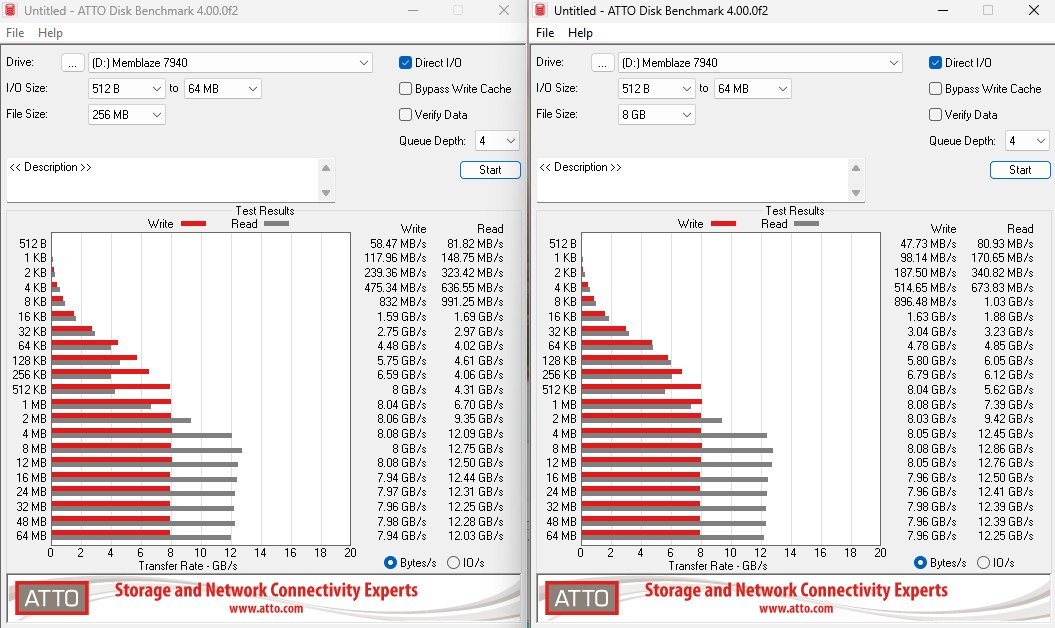This screenshot has width=1055, height=628.
Task: Click description scroll up arrow, right window
Action: 856,168
